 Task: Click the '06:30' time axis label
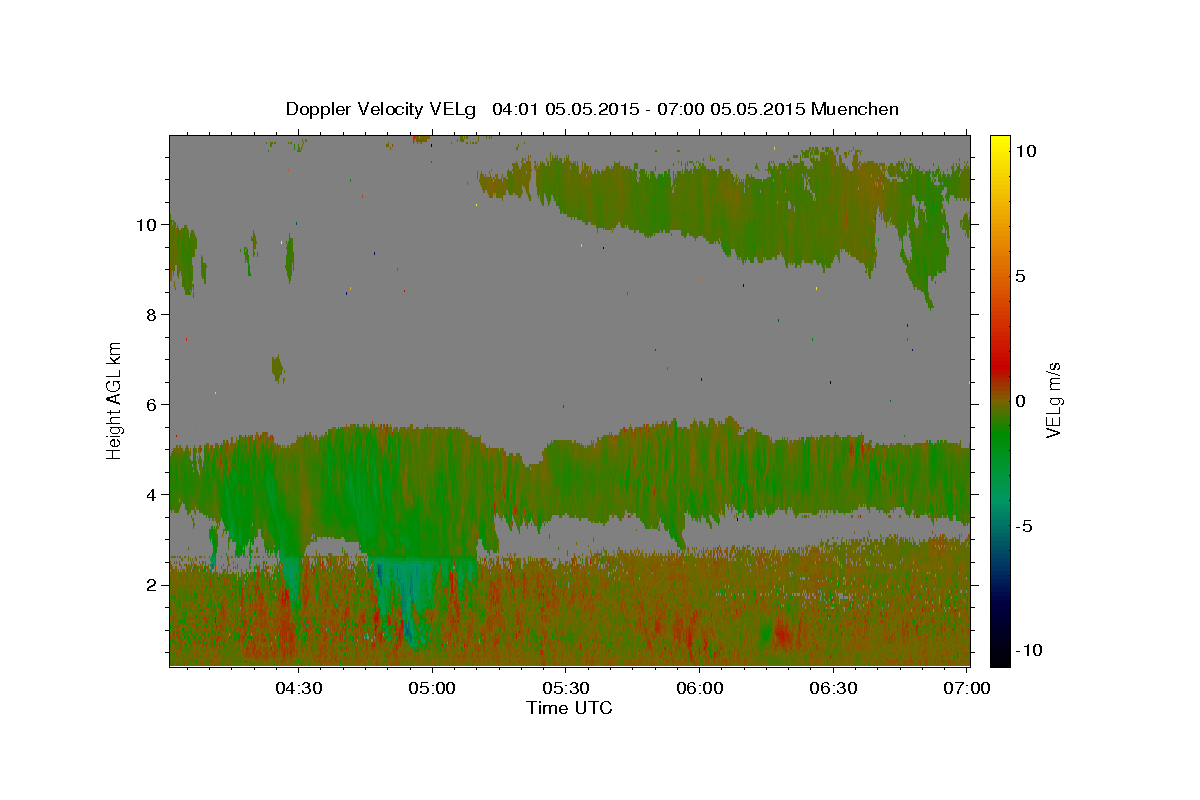[834, 689]
